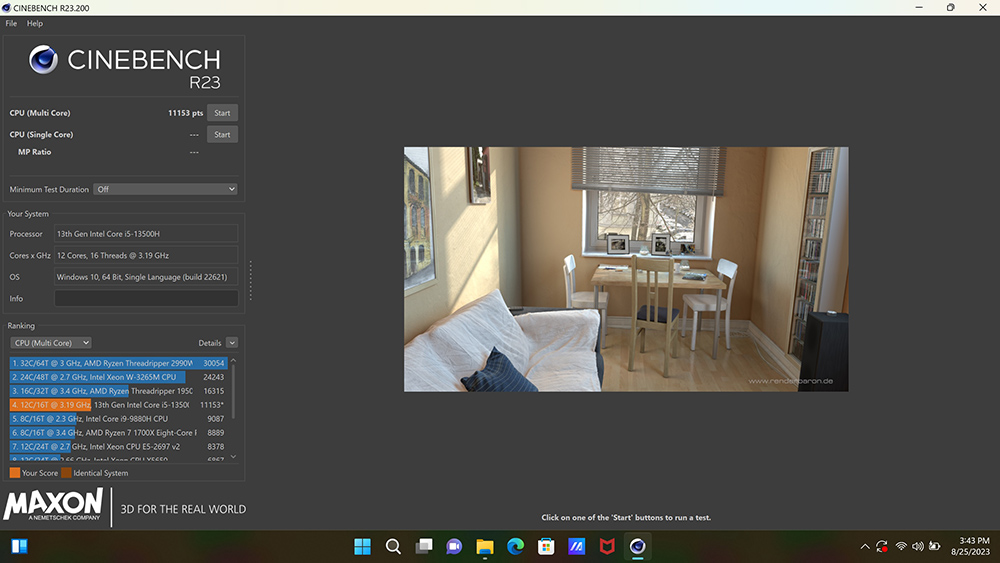
Task: Select ranking row AMD Ryzen Threadripper 2990W
Action: [x=118, y=363]
